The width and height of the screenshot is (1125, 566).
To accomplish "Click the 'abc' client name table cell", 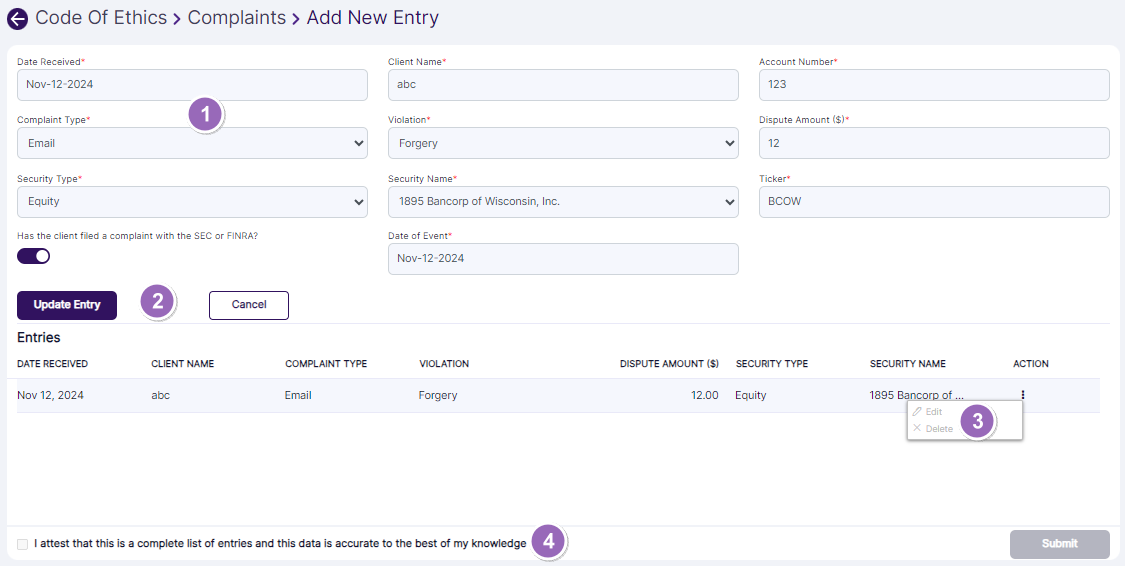I will click(161, 395).
